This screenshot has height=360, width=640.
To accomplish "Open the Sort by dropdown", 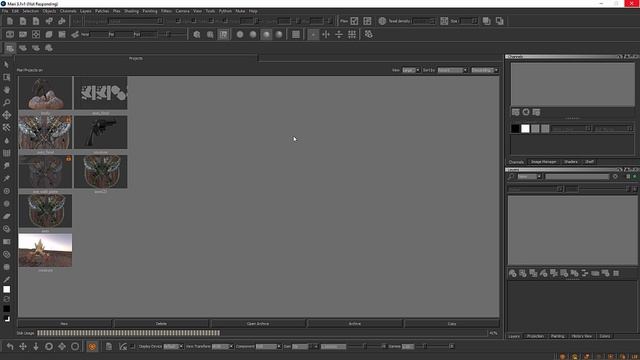I will (452, 70).
